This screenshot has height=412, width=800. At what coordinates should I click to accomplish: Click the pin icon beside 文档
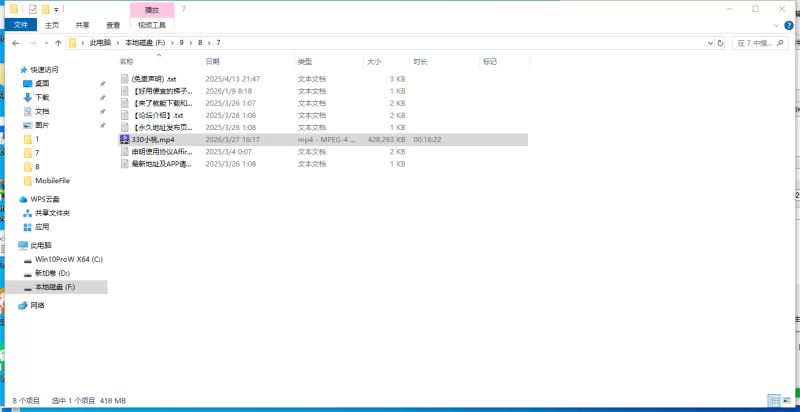[103, 111]
